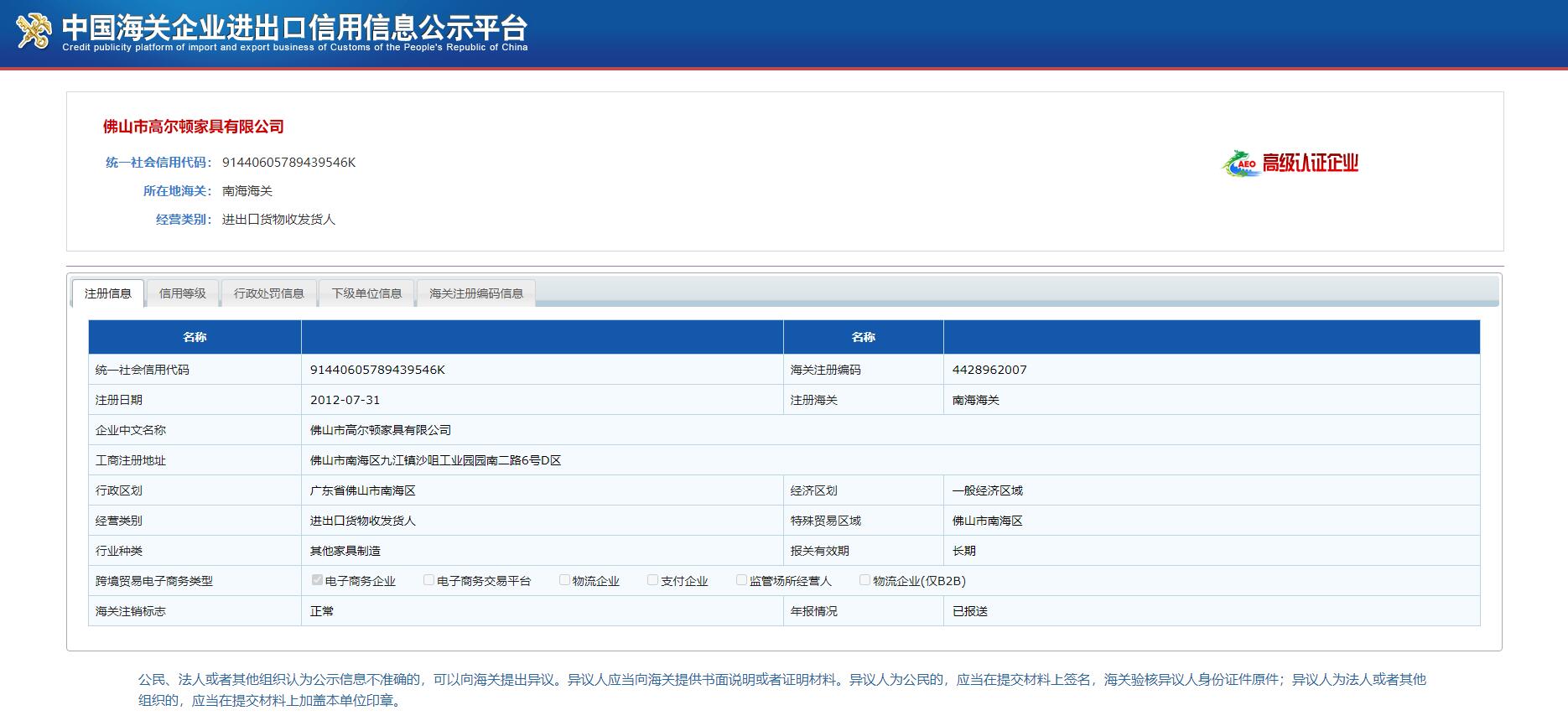Image resolution: width=1568 pixels, height=726 pixels.
Task: Click the 注册日期 row label
Action: tap(119, 400)
